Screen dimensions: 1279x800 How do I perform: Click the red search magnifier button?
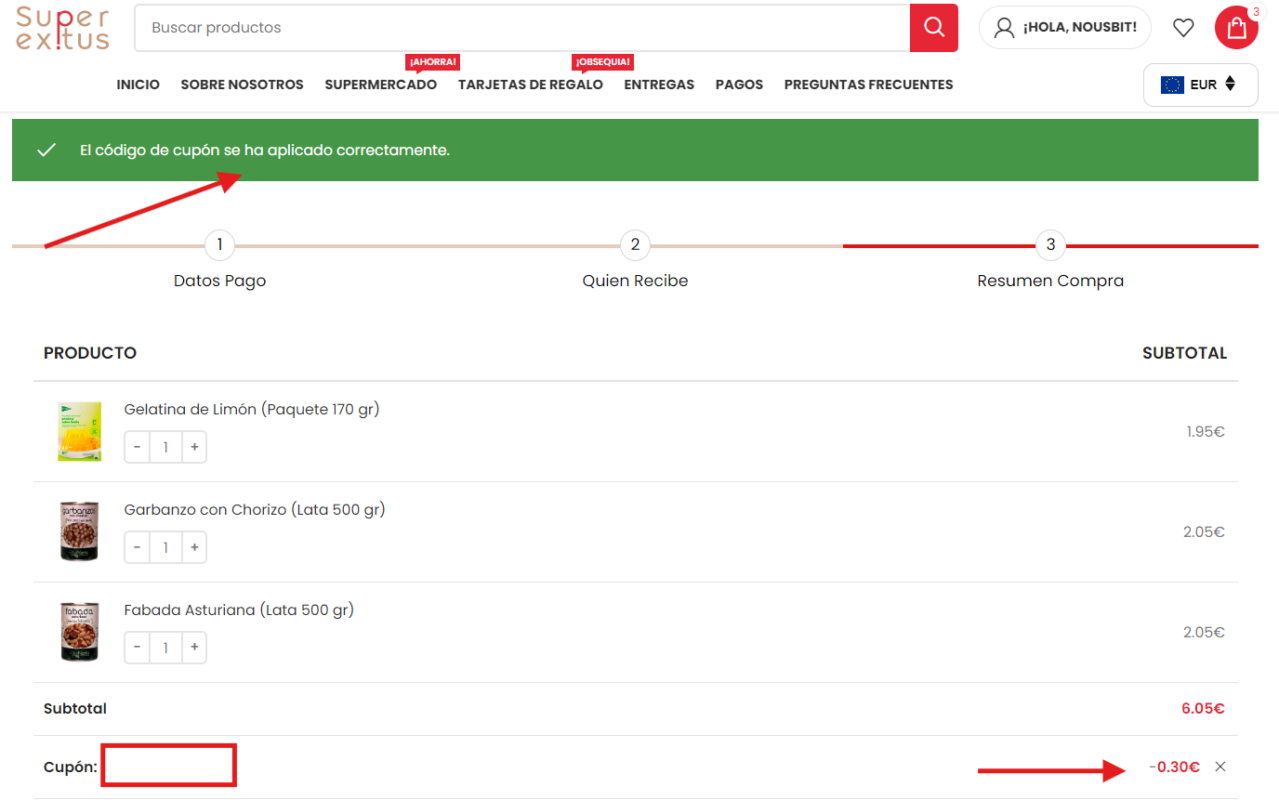click(933, 28)
